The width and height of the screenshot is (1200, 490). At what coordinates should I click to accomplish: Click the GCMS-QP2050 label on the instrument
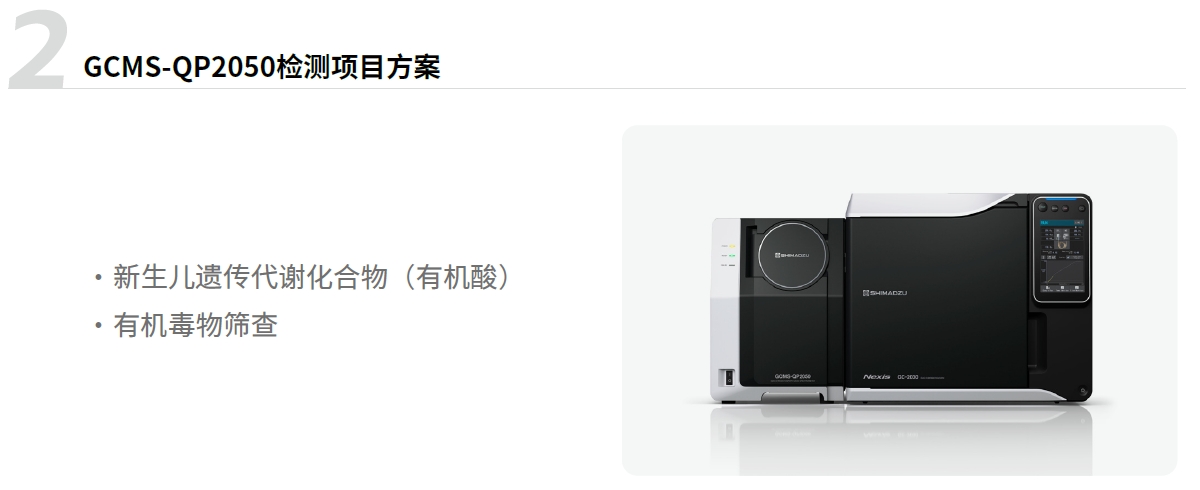[791, 376]
